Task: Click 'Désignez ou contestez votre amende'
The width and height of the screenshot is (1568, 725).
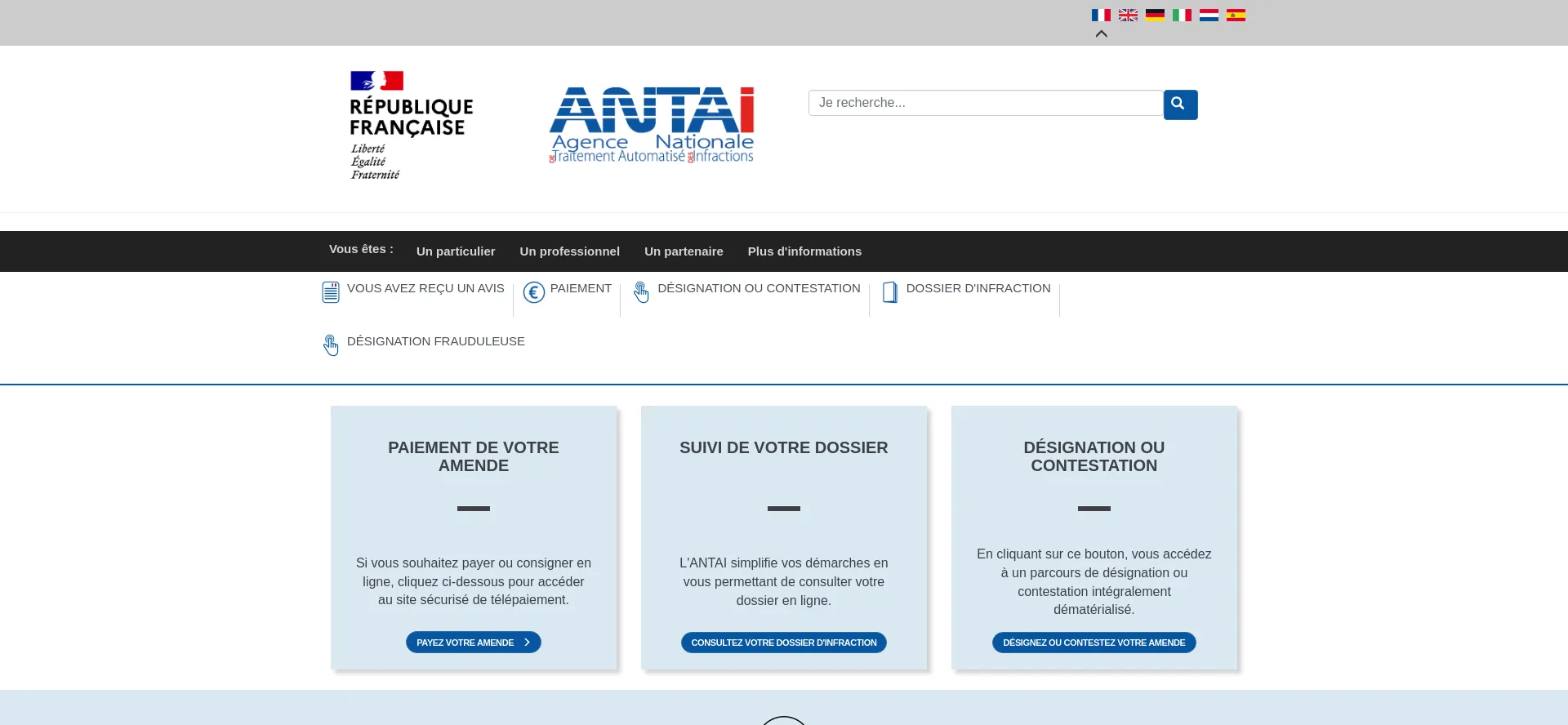Action: point(1094,643)
